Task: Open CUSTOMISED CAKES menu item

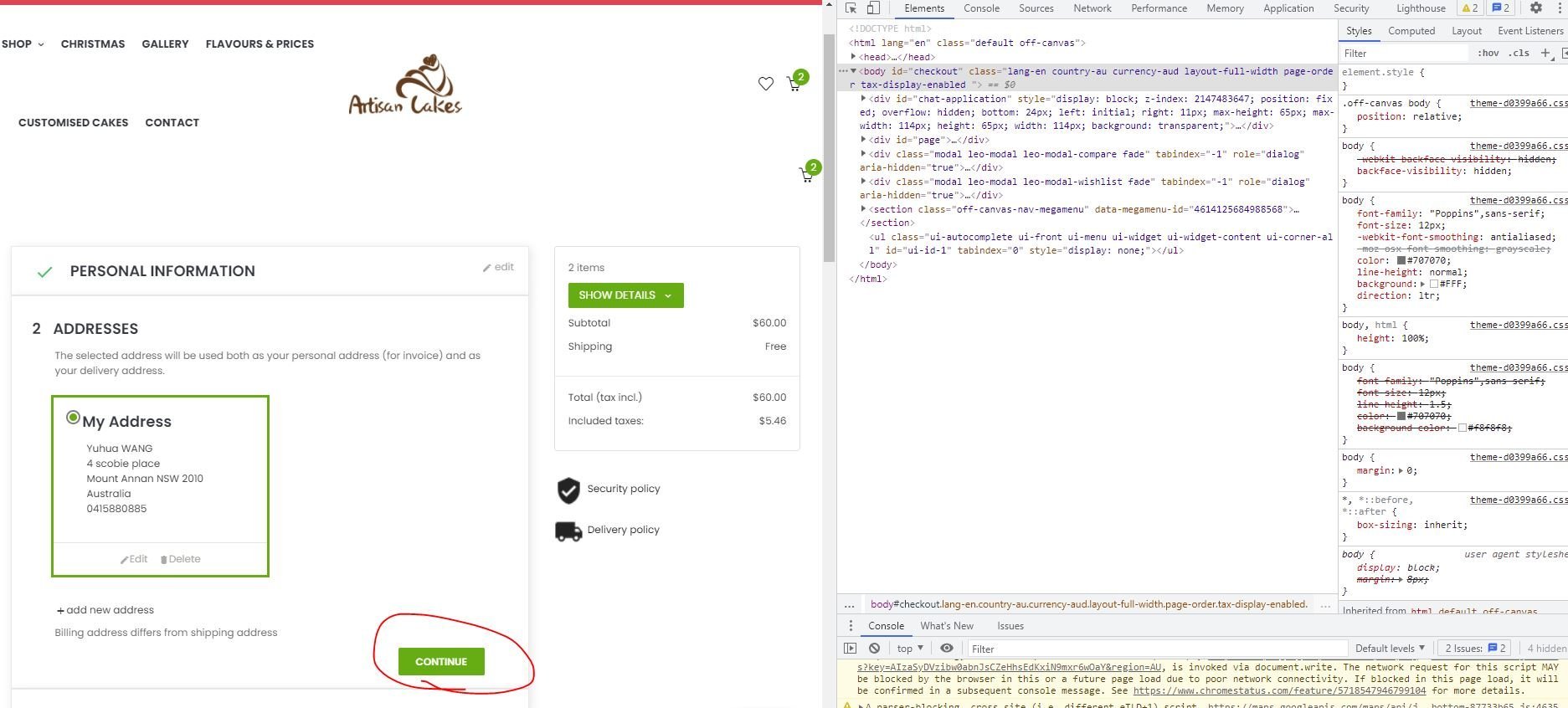Action: point(74,122)
